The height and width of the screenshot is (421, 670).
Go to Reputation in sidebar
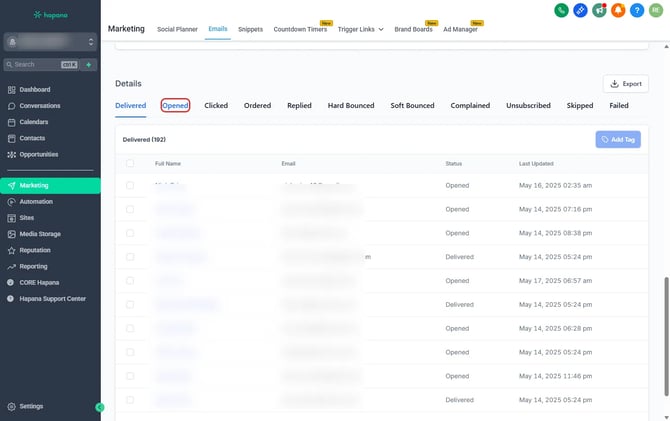coord(35,250)
